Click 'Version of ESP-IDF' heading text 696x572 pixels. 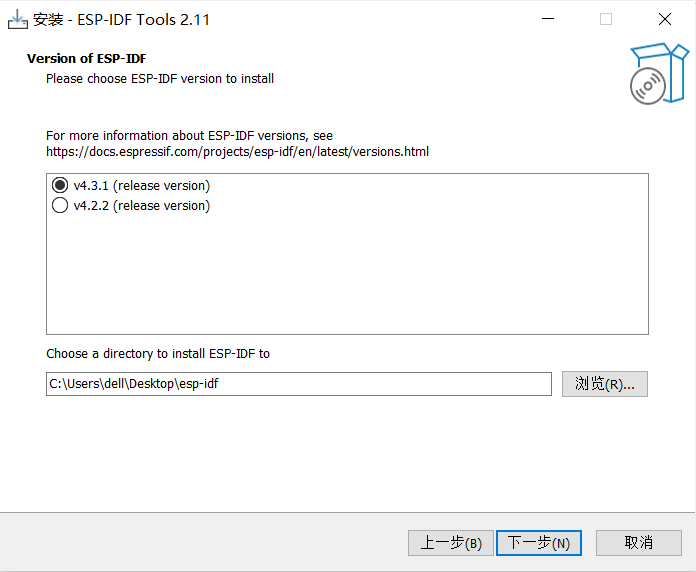[x=87, y=59]
